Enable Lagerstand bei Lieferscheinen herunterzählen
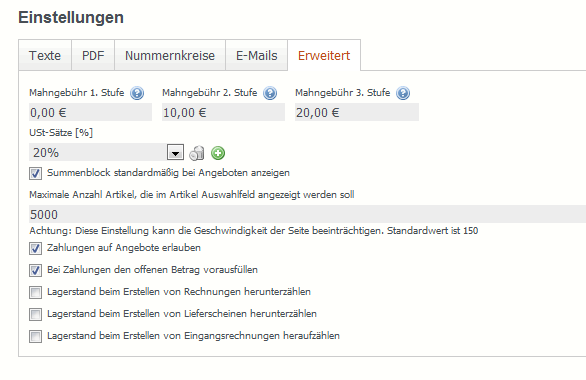The width and height of the screenshot is (586, 380). (36, 314)
